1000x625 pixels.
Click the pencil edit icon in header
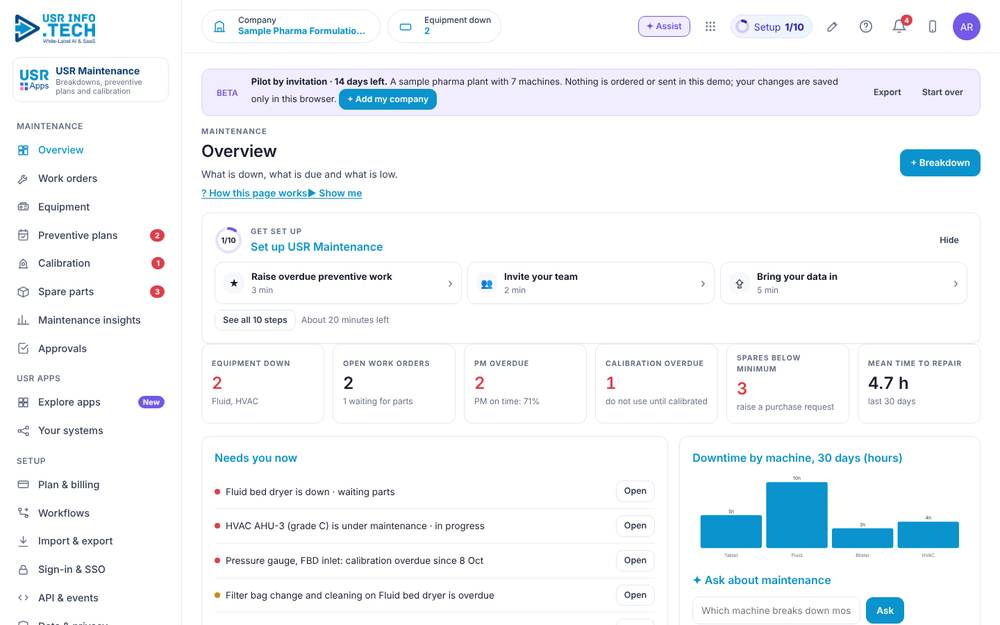pos(832,27)
